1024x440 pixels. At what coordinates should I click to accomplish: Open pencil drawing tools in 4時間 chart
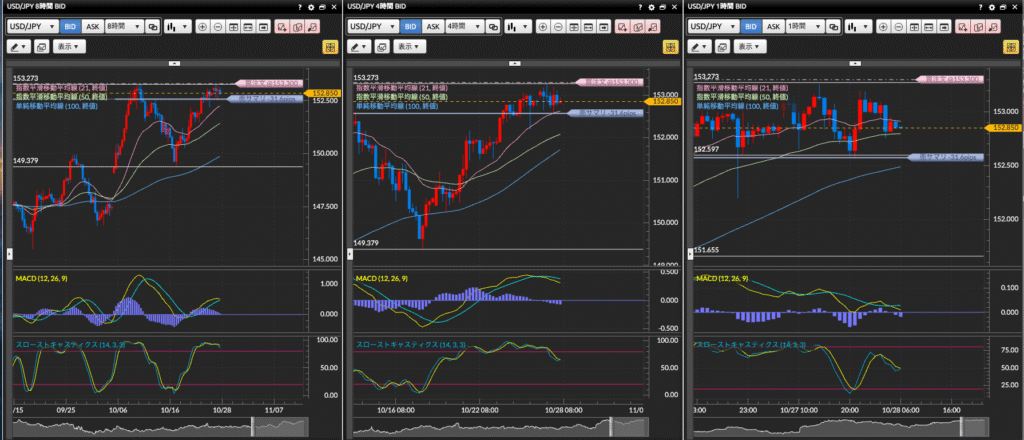[358, 46]
